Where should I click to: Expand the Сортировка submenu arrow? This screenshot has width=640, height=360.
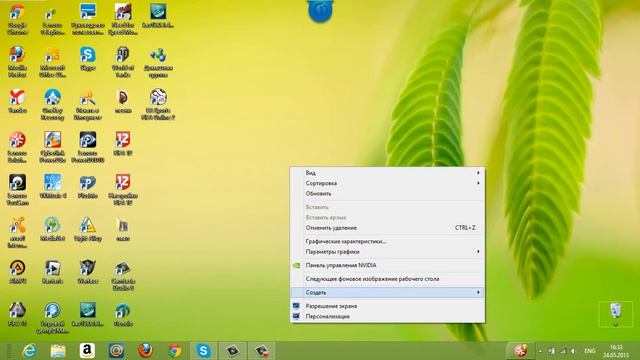[478, 183]
